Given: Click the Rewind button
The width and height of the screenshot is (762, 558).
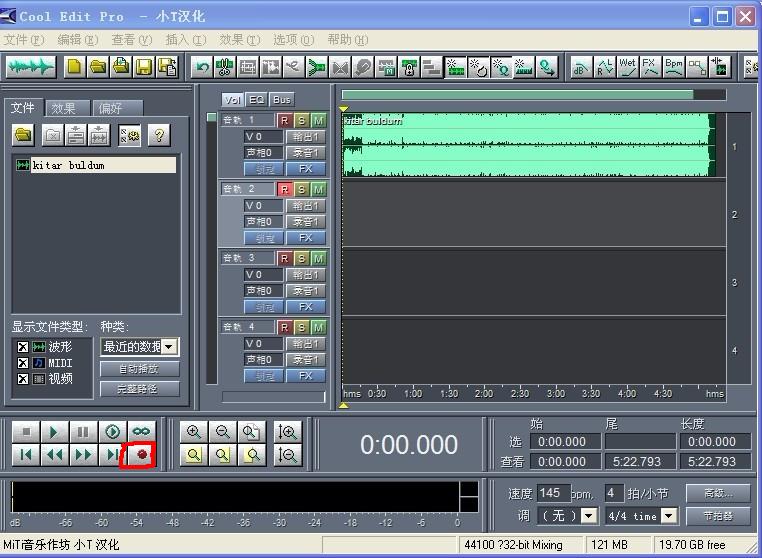Looking at the screenshot, I should [54, 454].
